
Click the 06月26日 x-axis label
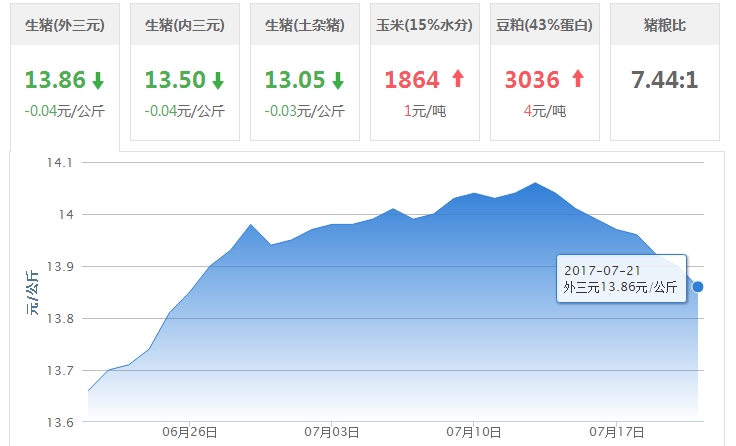pos(189,432)
